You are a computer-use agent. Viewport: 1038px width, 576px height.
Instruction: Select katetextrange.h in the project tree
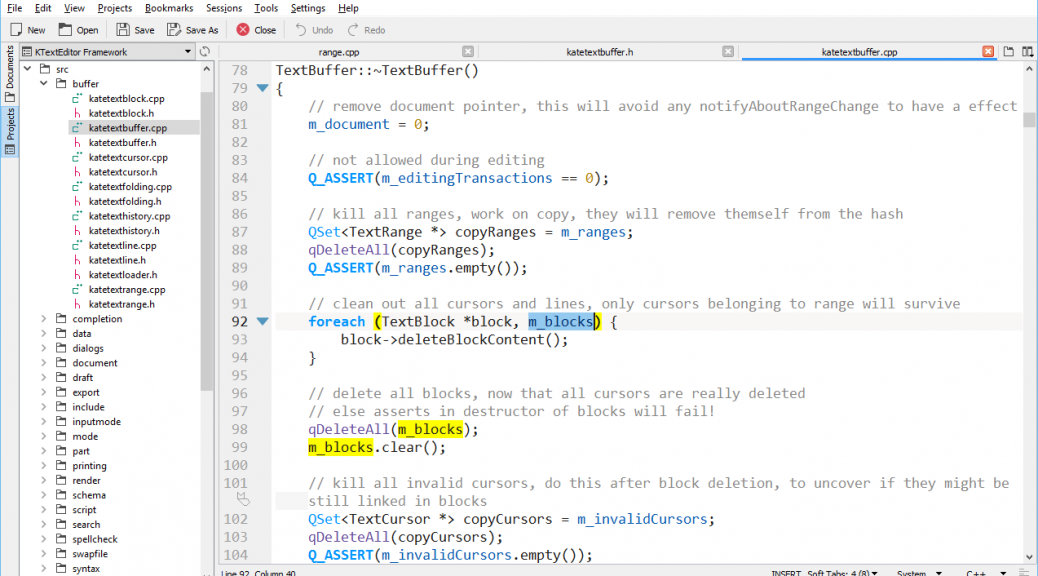click(121, 304)
